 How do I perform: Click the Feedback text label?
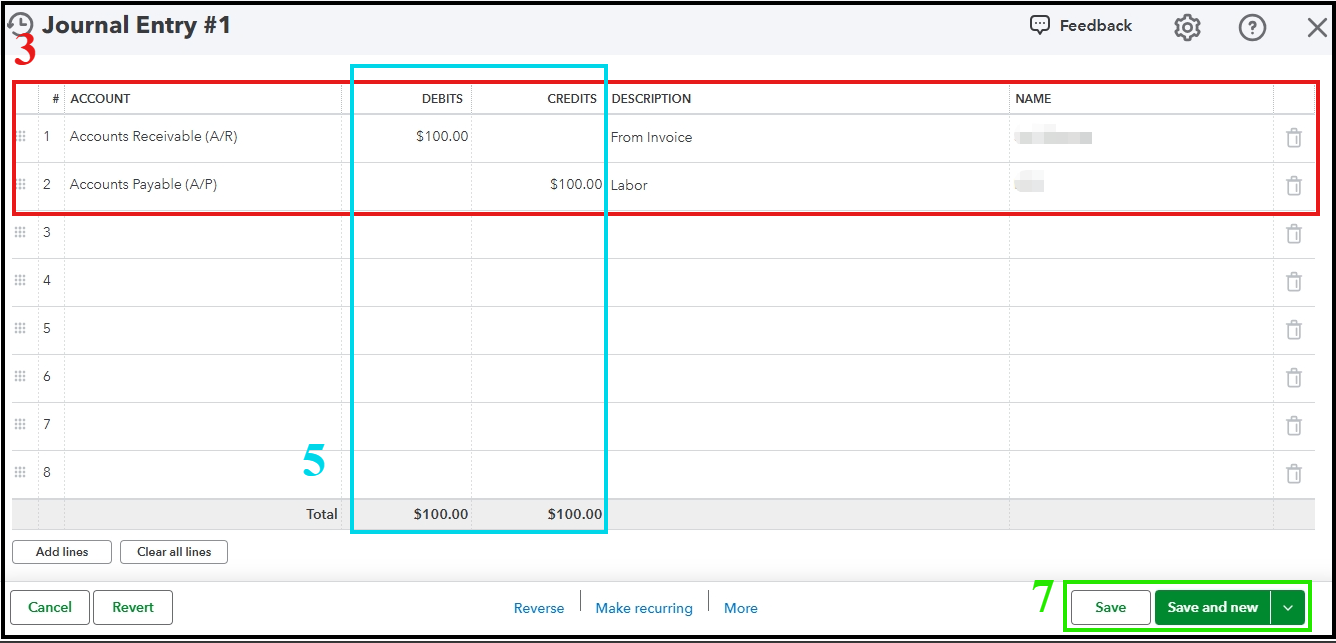(x=1096, y=26)
